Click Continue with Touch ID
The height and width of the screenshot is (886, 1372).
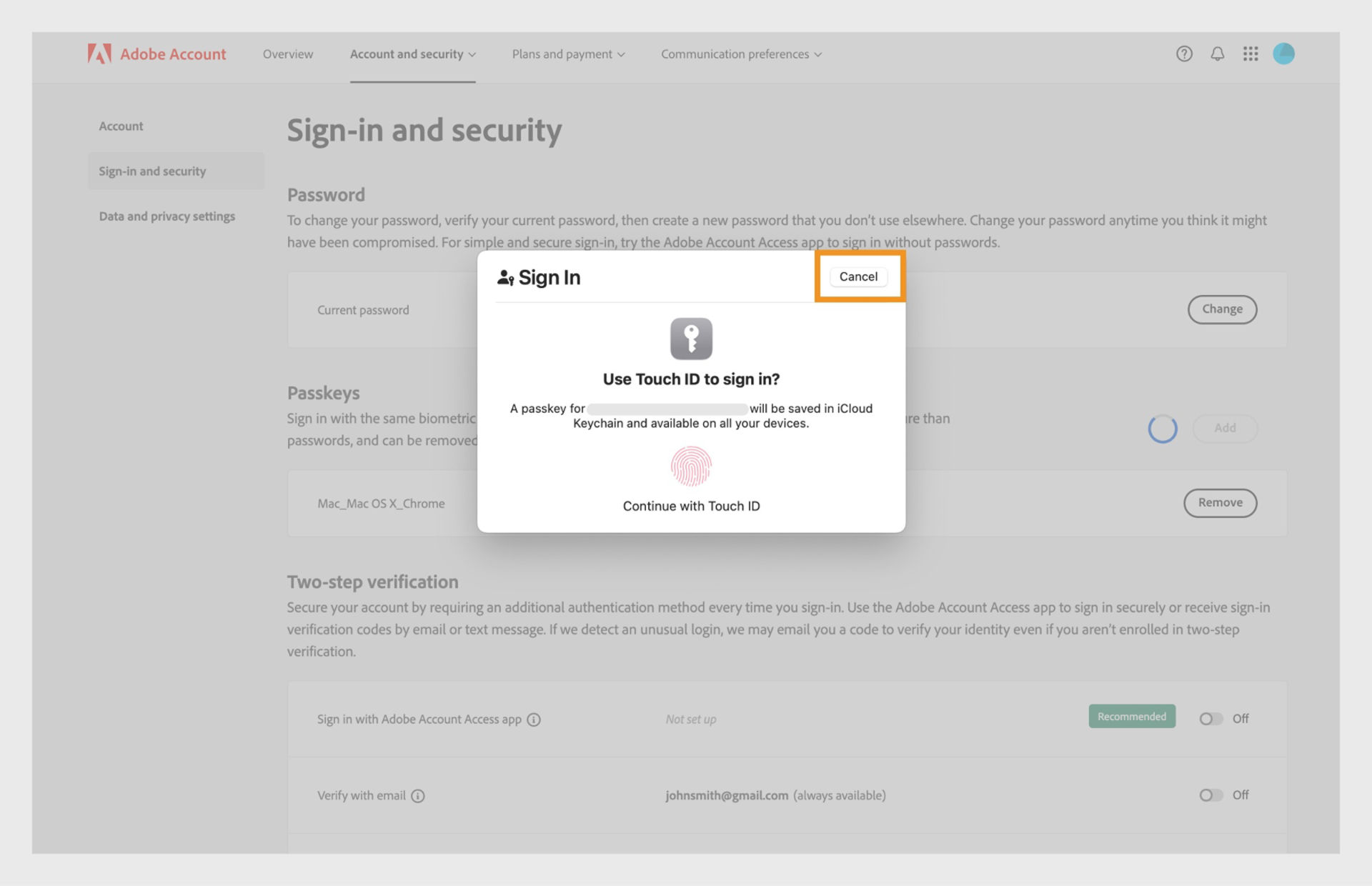coord(690,506)
